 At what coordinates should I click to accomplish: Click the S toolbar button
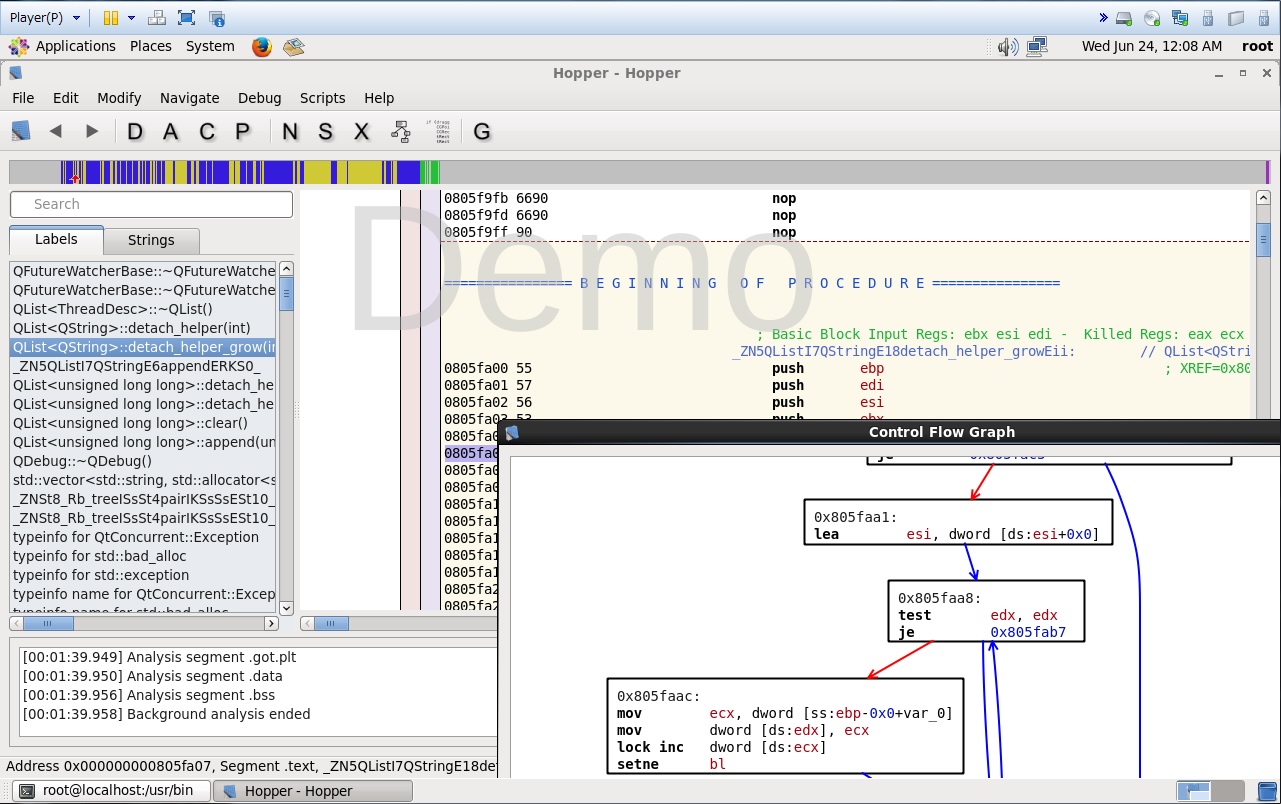[326, 131]
